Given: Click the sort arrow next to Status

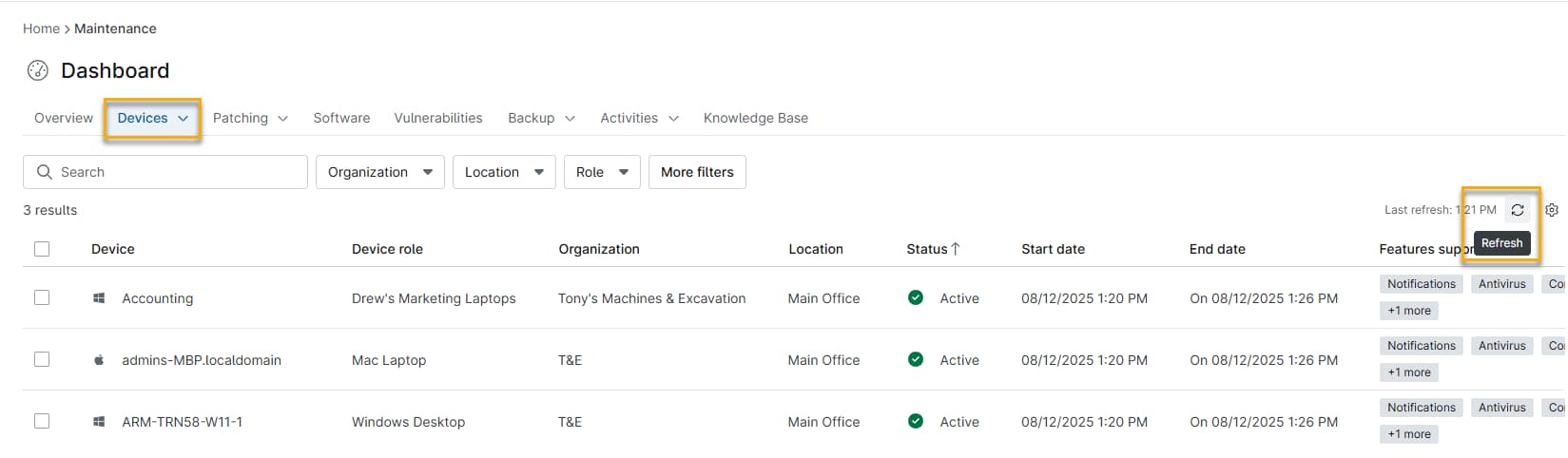Looking at the screenshot, I should [x=956, y=249].
